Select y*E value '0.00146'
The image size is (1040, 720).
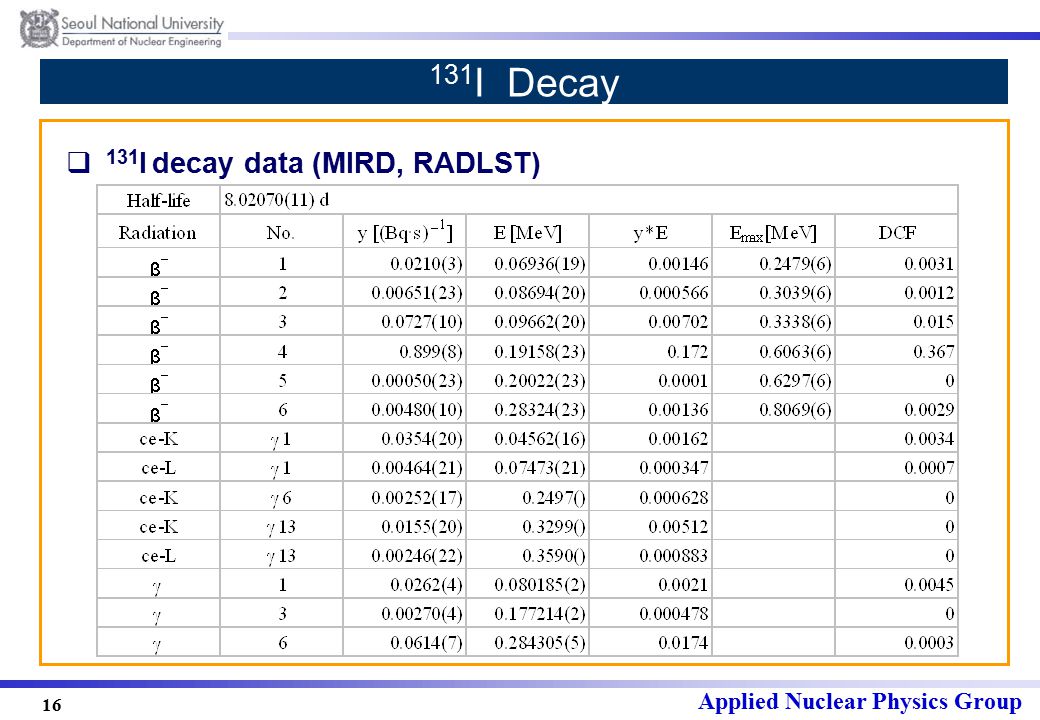679,264
